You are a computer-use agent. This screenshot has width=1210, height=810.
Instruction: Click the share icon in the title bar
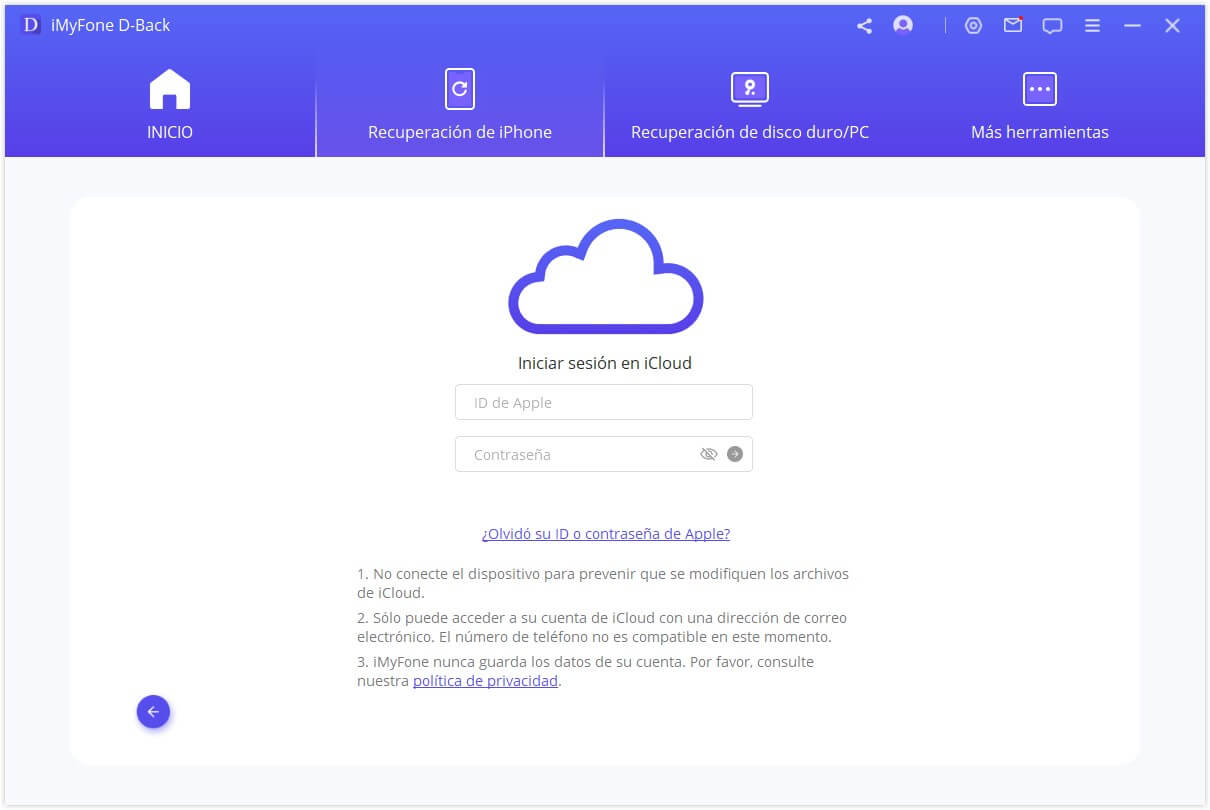(864, 25)
